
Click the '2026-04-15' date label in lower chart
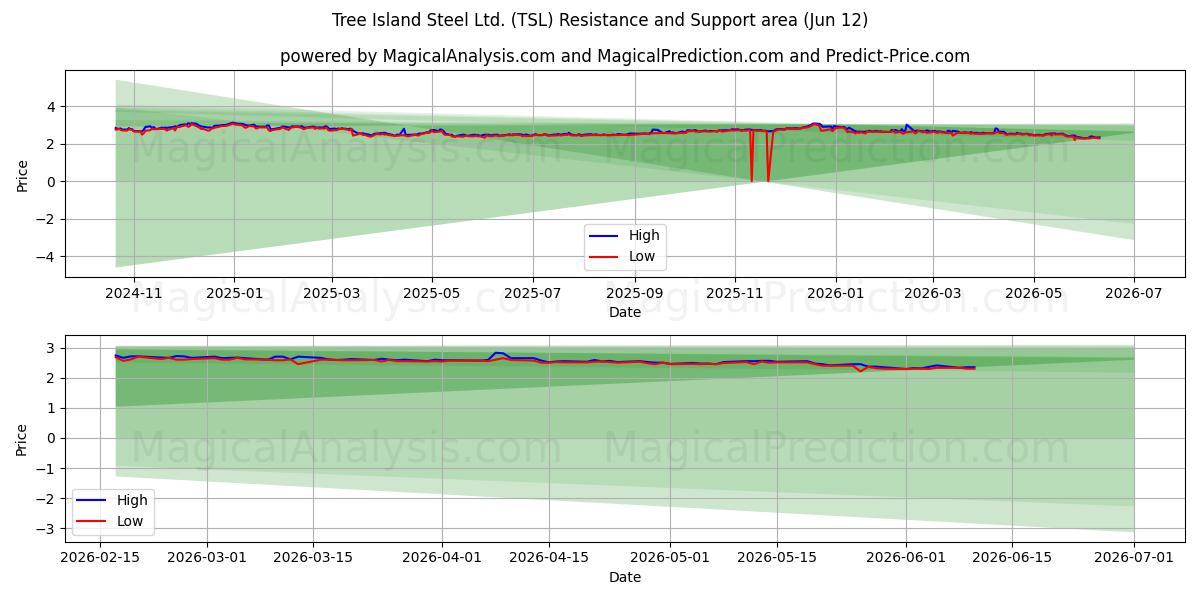pyautogui.click(x=549, y=559)
